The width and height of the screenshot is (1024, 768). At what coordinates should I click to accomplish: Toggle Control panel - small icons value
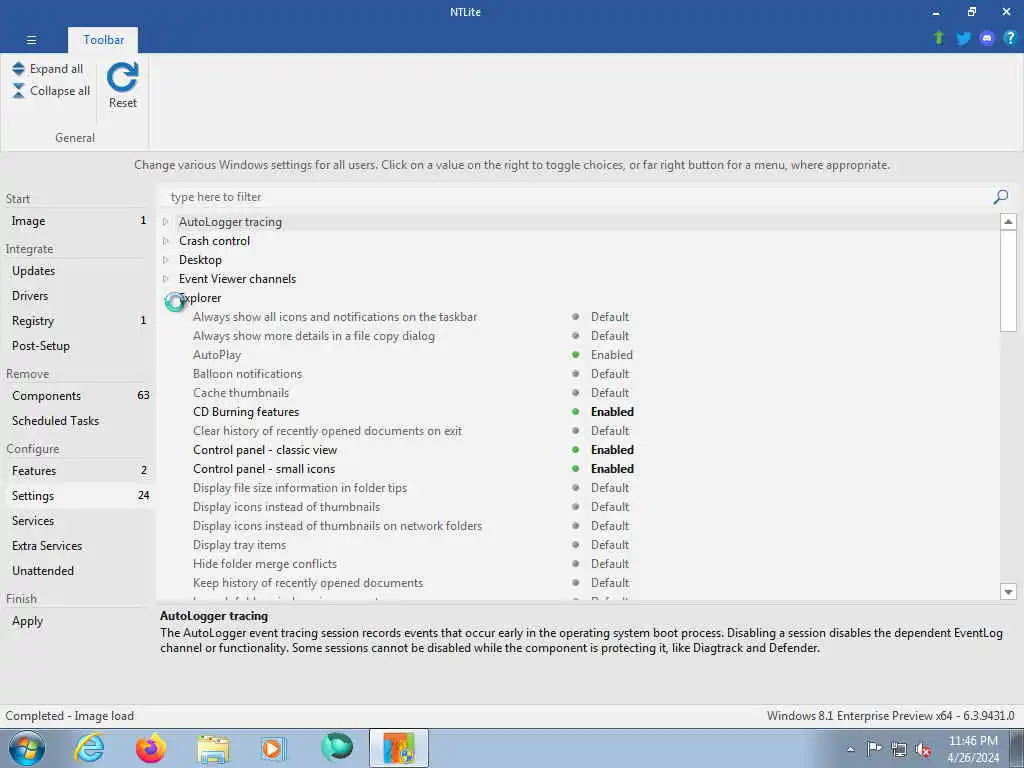pos(613,468)
